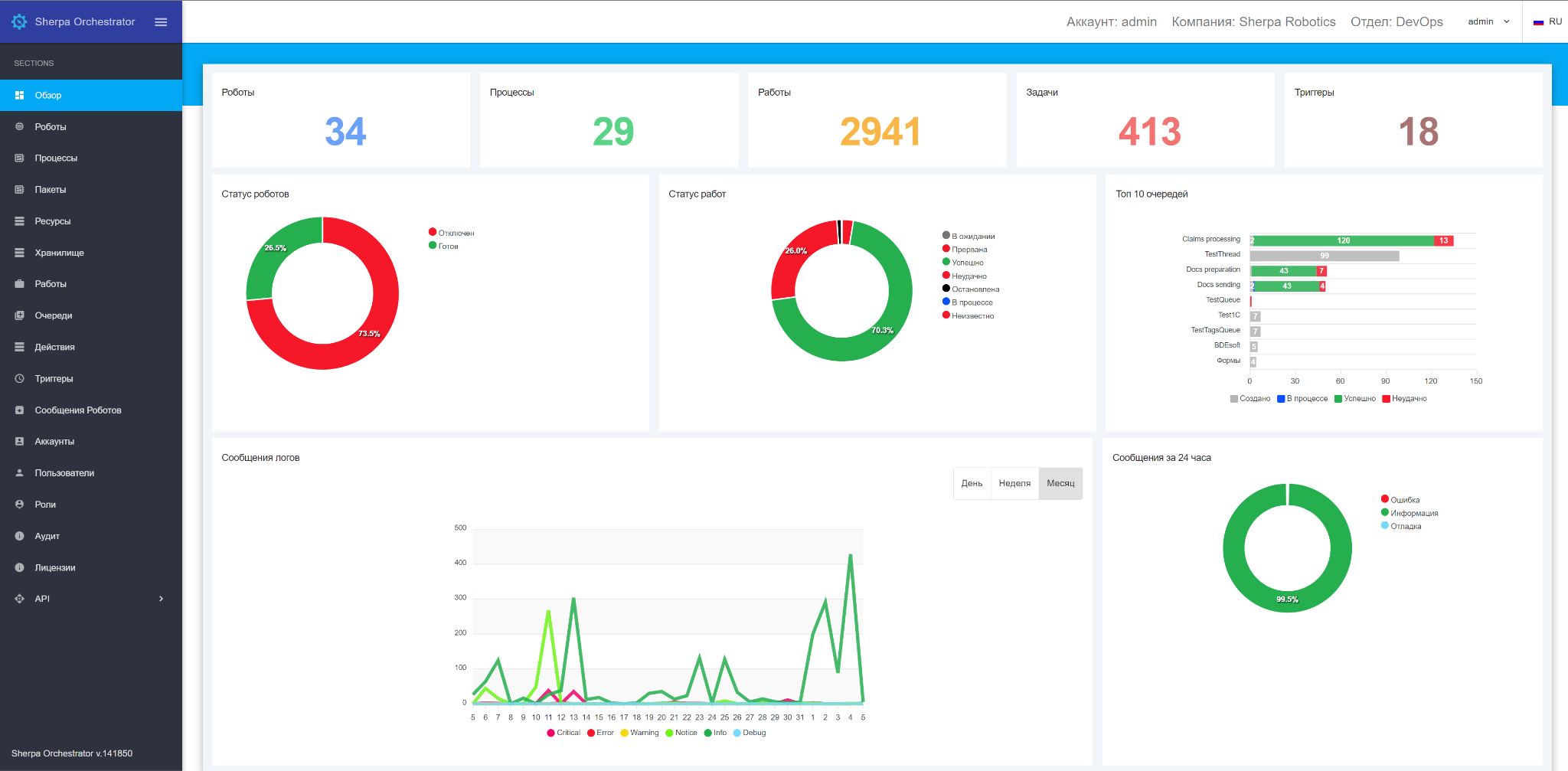This screenshot has height=771, width=1568.
Task: Open the Сообщения Роботов section
Action: (77, 410)
